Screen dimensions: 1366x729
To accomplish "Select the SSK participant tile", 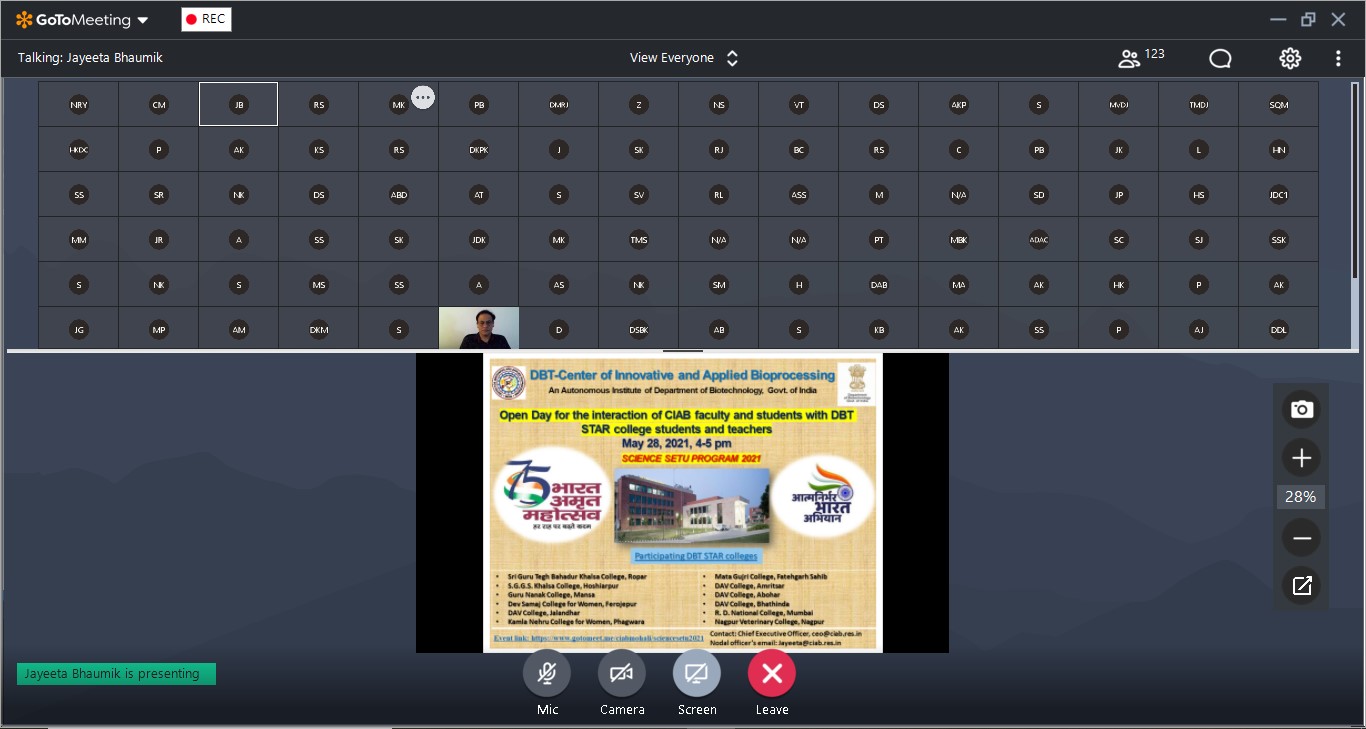I will click(1279, 240).
